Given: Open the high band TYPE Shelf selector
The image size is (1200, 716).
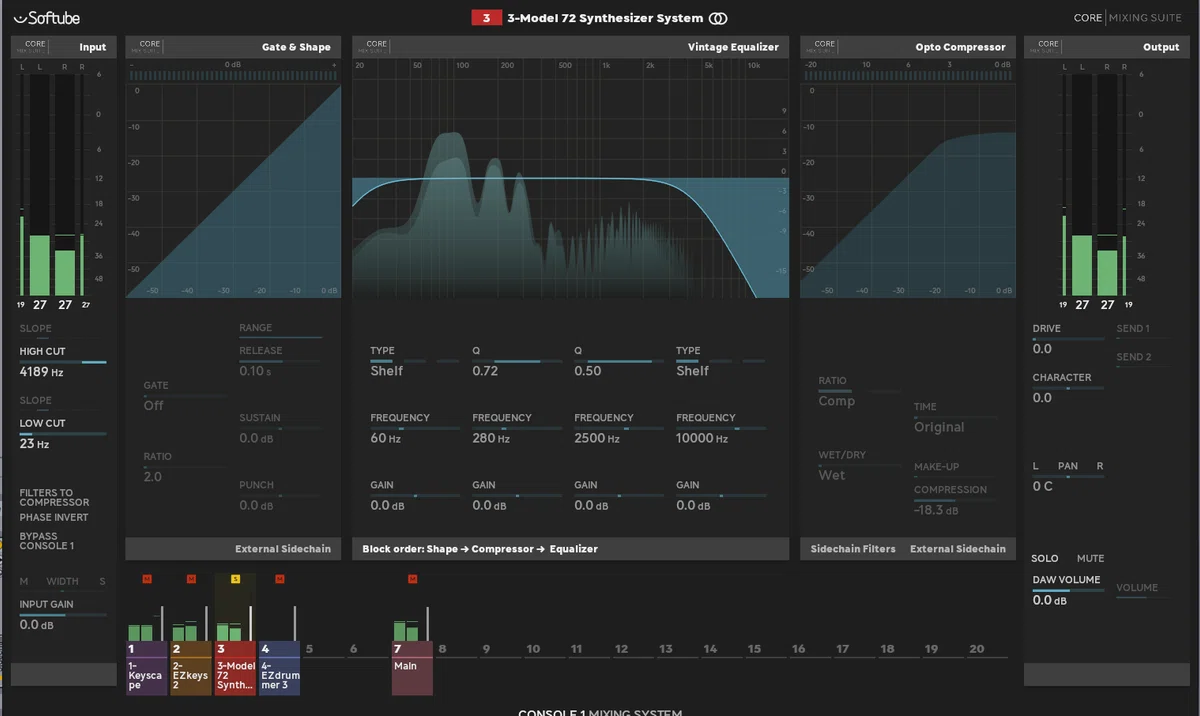Looking at the screenshot, I should 692,371.
